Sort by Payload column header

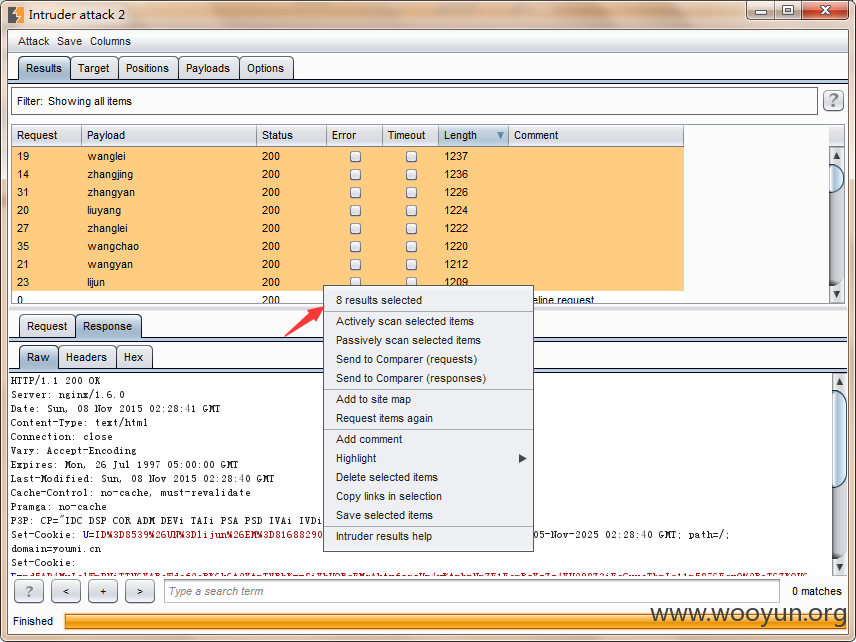[x=169, y=135]
